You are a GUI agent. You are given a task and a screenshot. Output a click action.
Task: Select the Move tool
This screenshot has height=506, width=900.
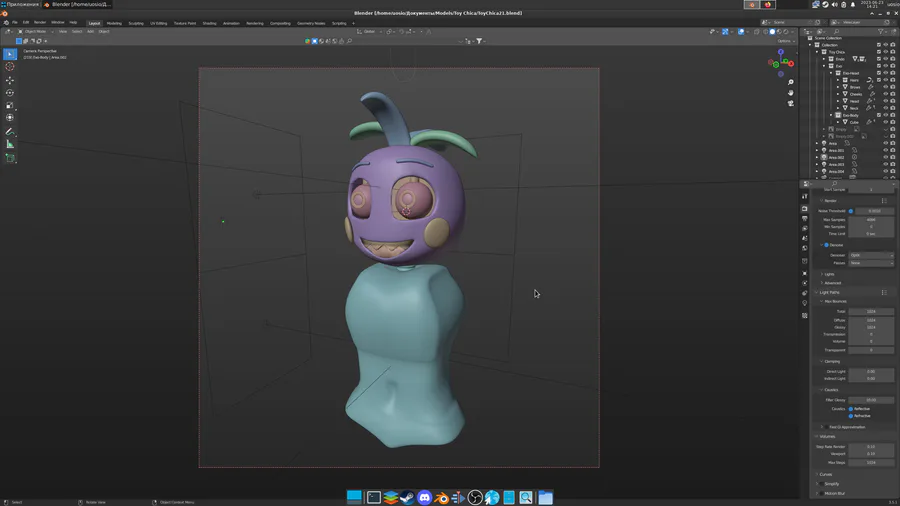[x=10, y=80]
